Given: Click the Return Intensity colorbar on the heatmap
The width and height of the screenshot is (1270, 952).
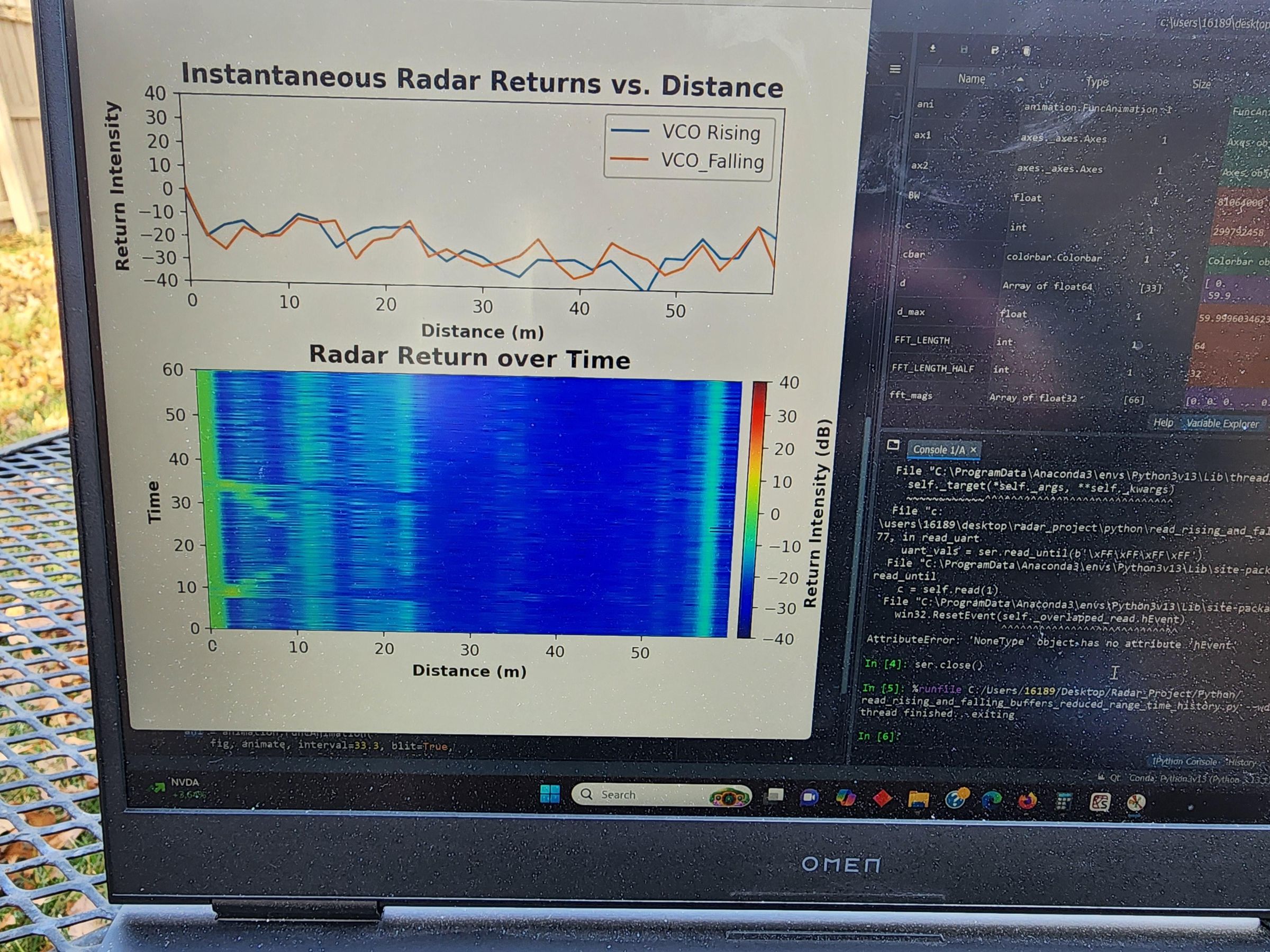Looking at the screenshot, I should point(751,509).
